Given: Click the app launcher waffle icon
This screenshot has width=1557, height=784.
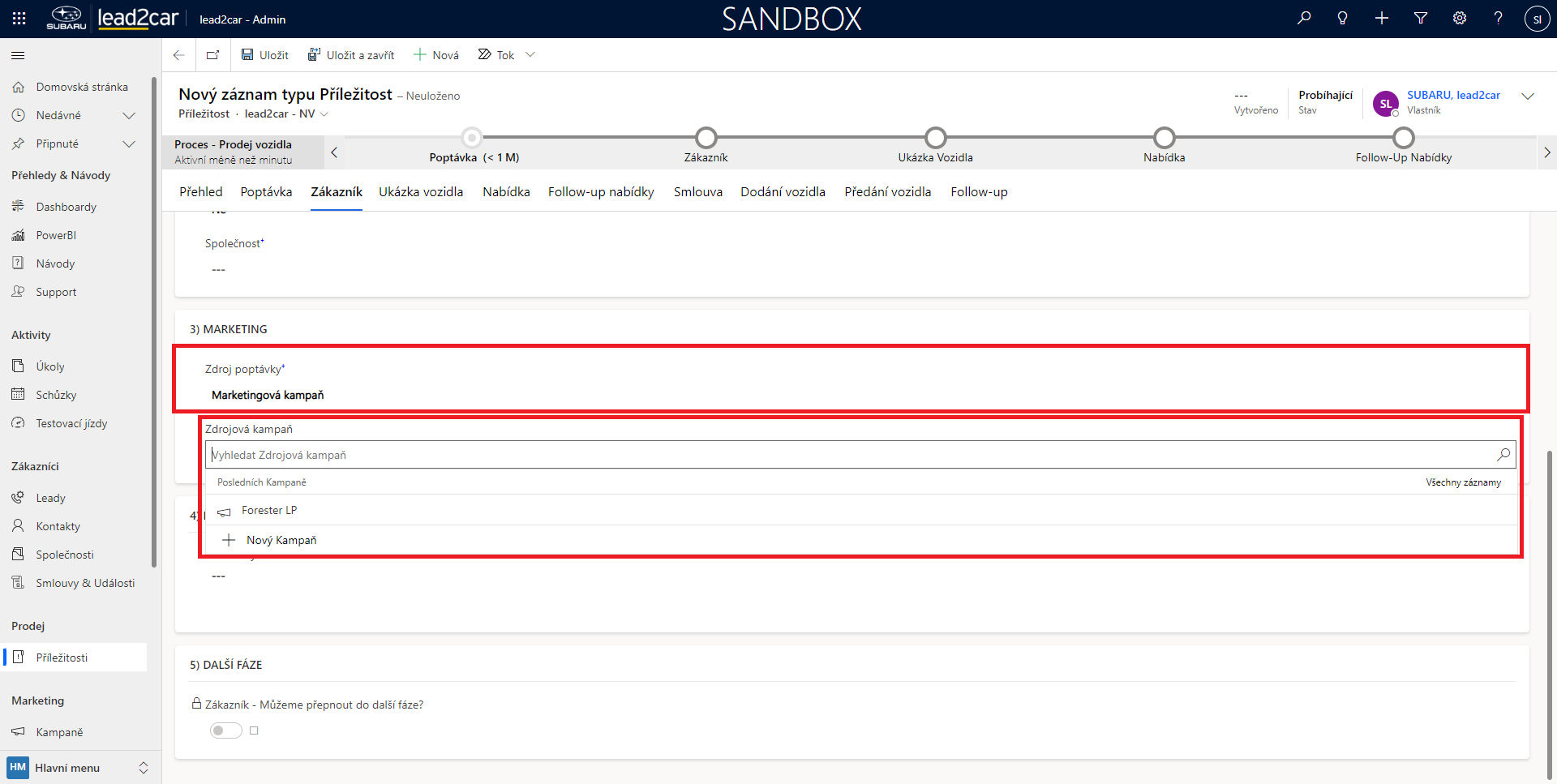Looking at the screenshot, I should (19, 19).
